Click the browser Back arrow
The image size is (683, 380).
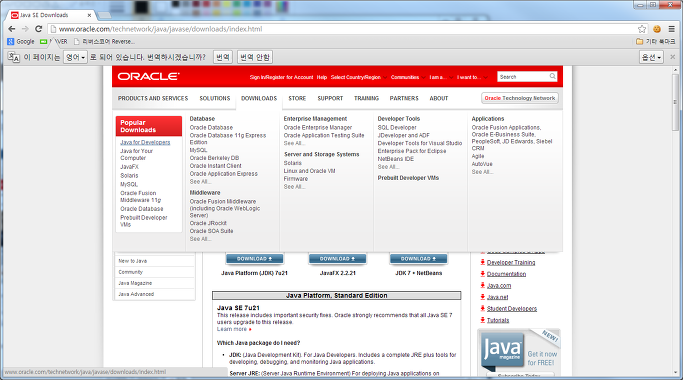12,29
